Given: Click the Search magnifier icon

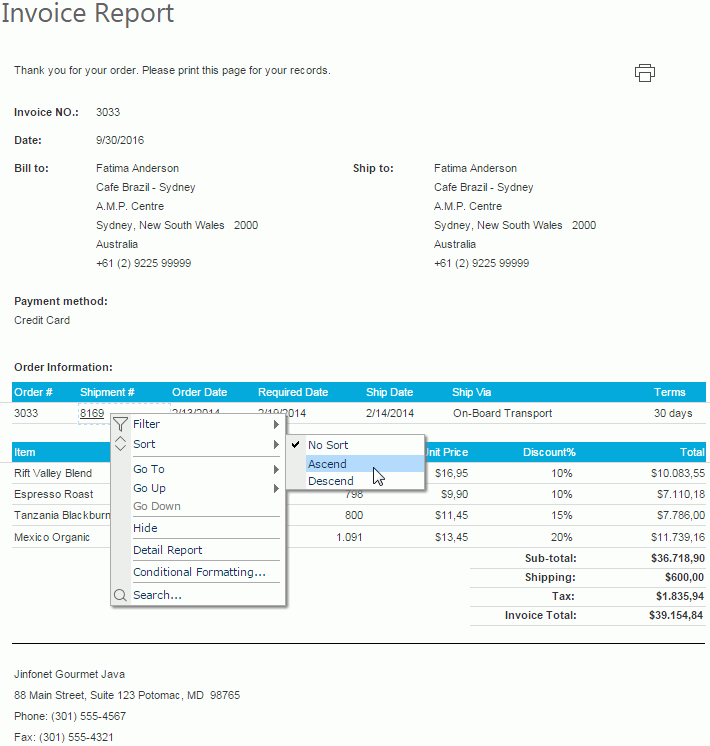Looking at the screenshot, I should 120,595.
